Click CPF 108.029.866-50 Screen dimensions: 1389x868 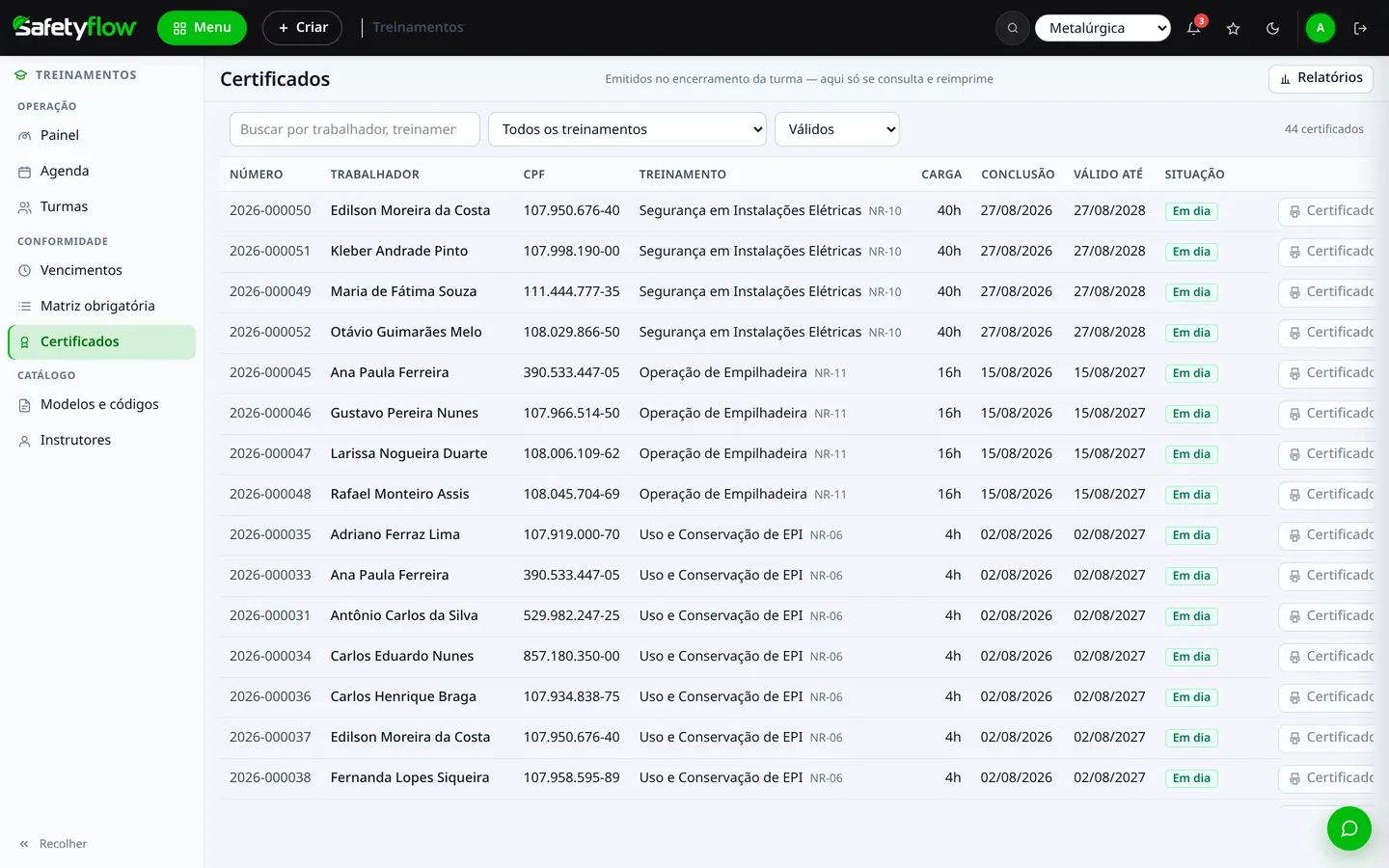coord(572,332)
